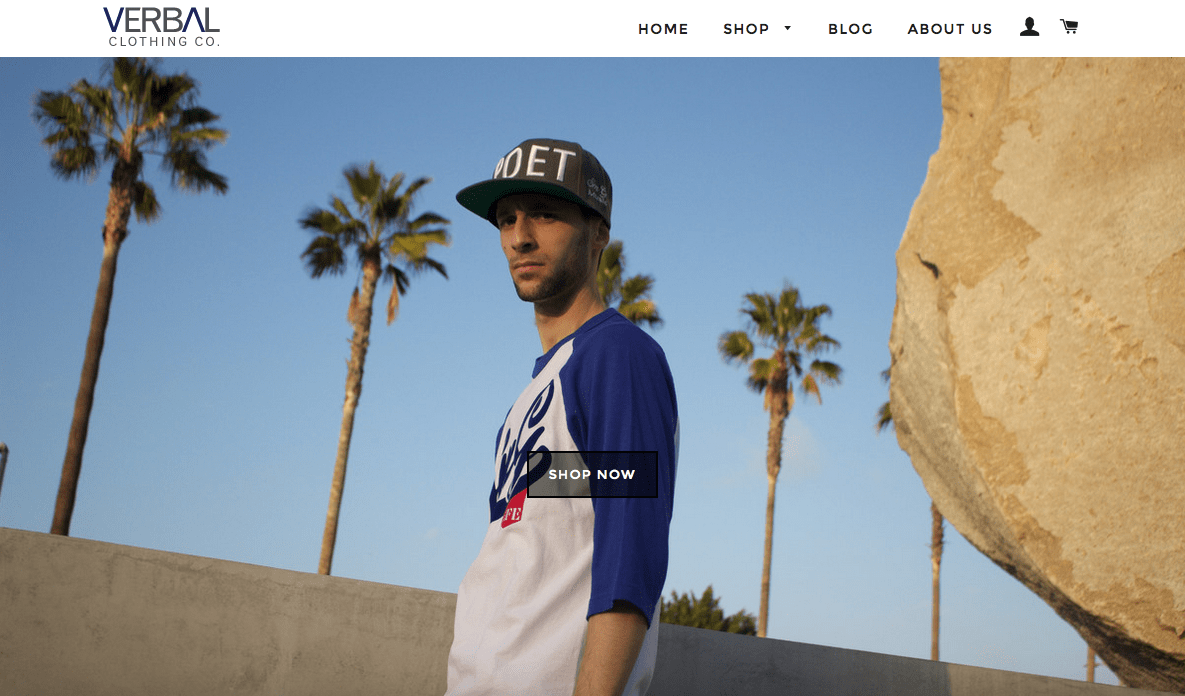Open the shopping cart icon
This screenshot has width=1185, height=696.
pyautogui.click(x=1069, y=26)
